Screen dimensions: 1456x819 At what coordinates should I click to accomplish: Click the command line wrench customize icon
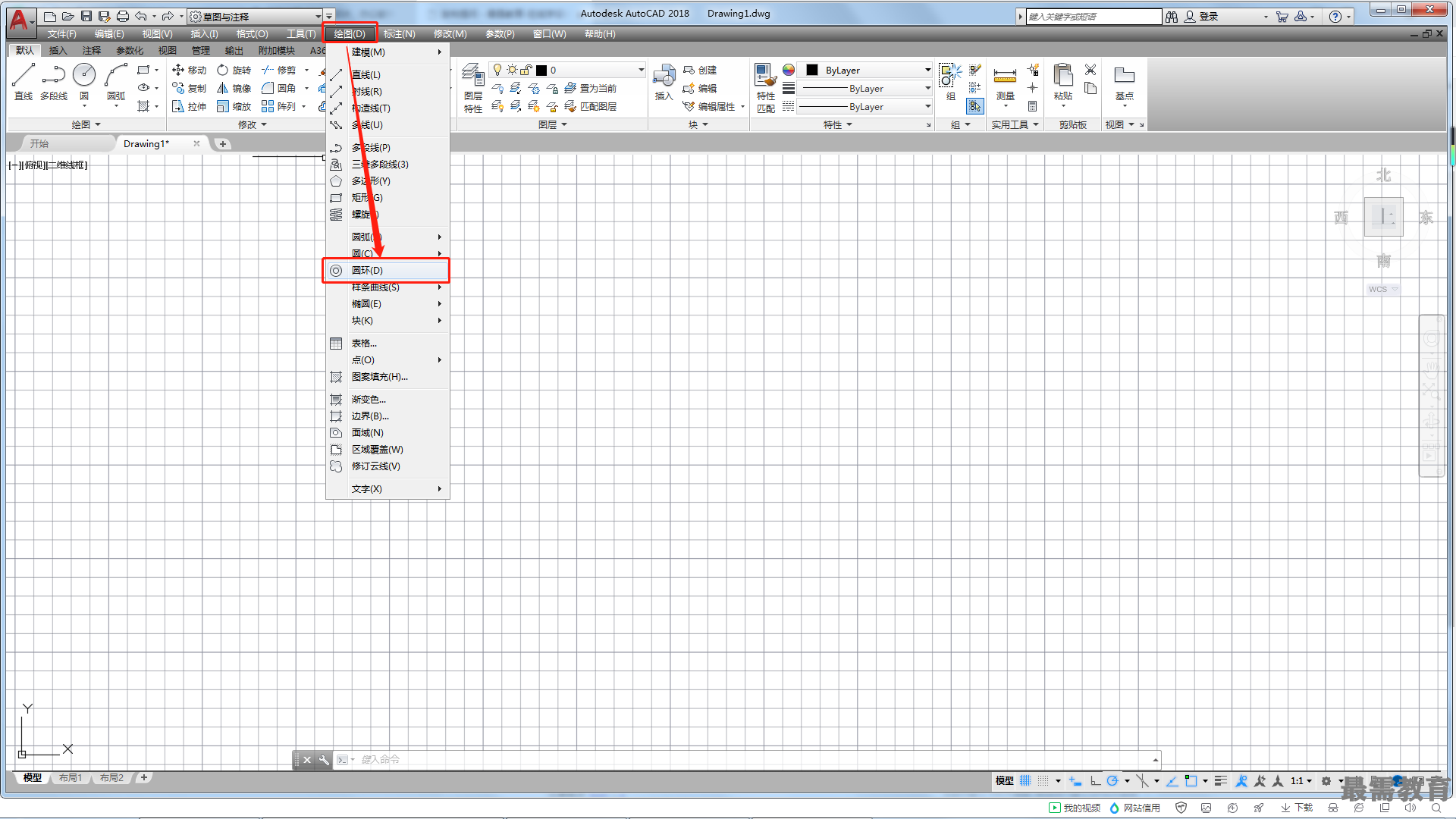click(324, 760)
